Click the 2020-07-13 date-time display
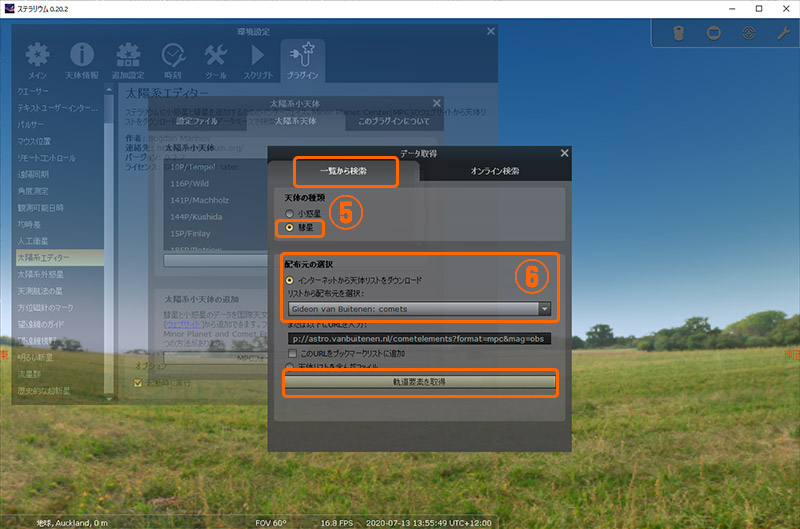800x529 pixels. 429,523
